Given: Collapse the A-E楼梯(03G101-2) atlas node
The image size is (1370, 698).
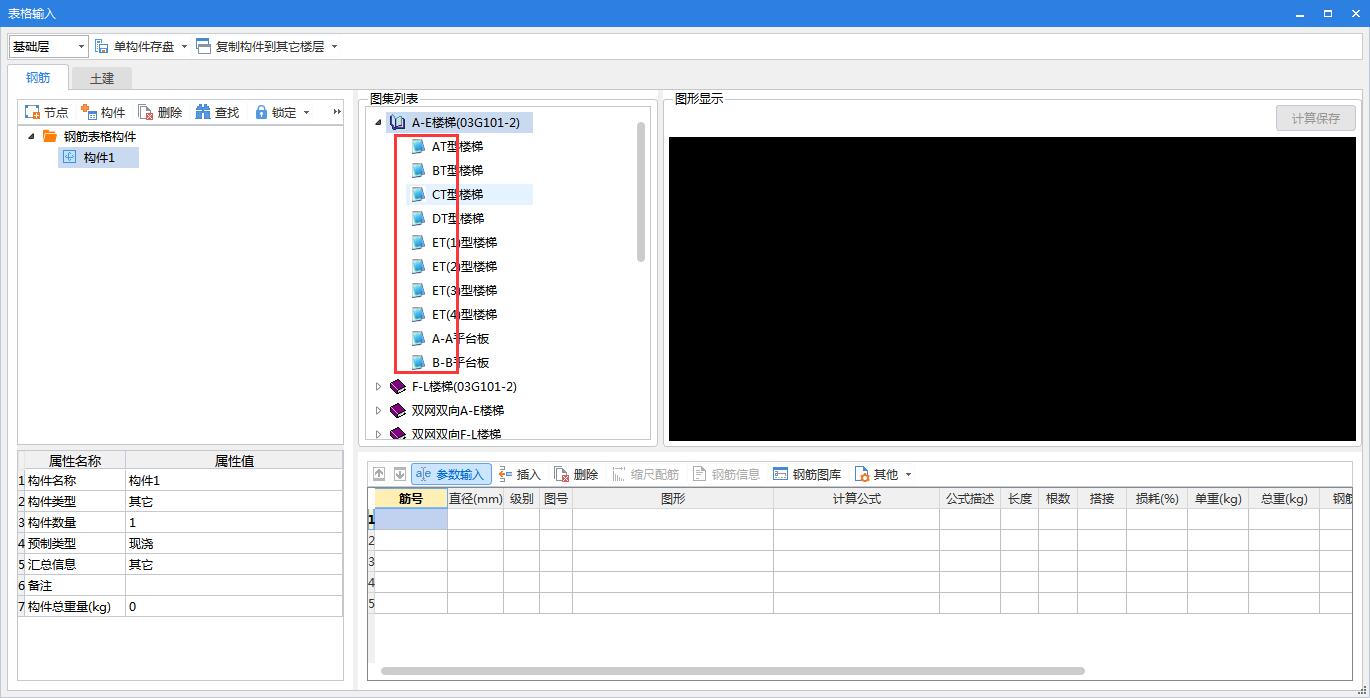Looking at the screenshot, I should click(379, 122).
